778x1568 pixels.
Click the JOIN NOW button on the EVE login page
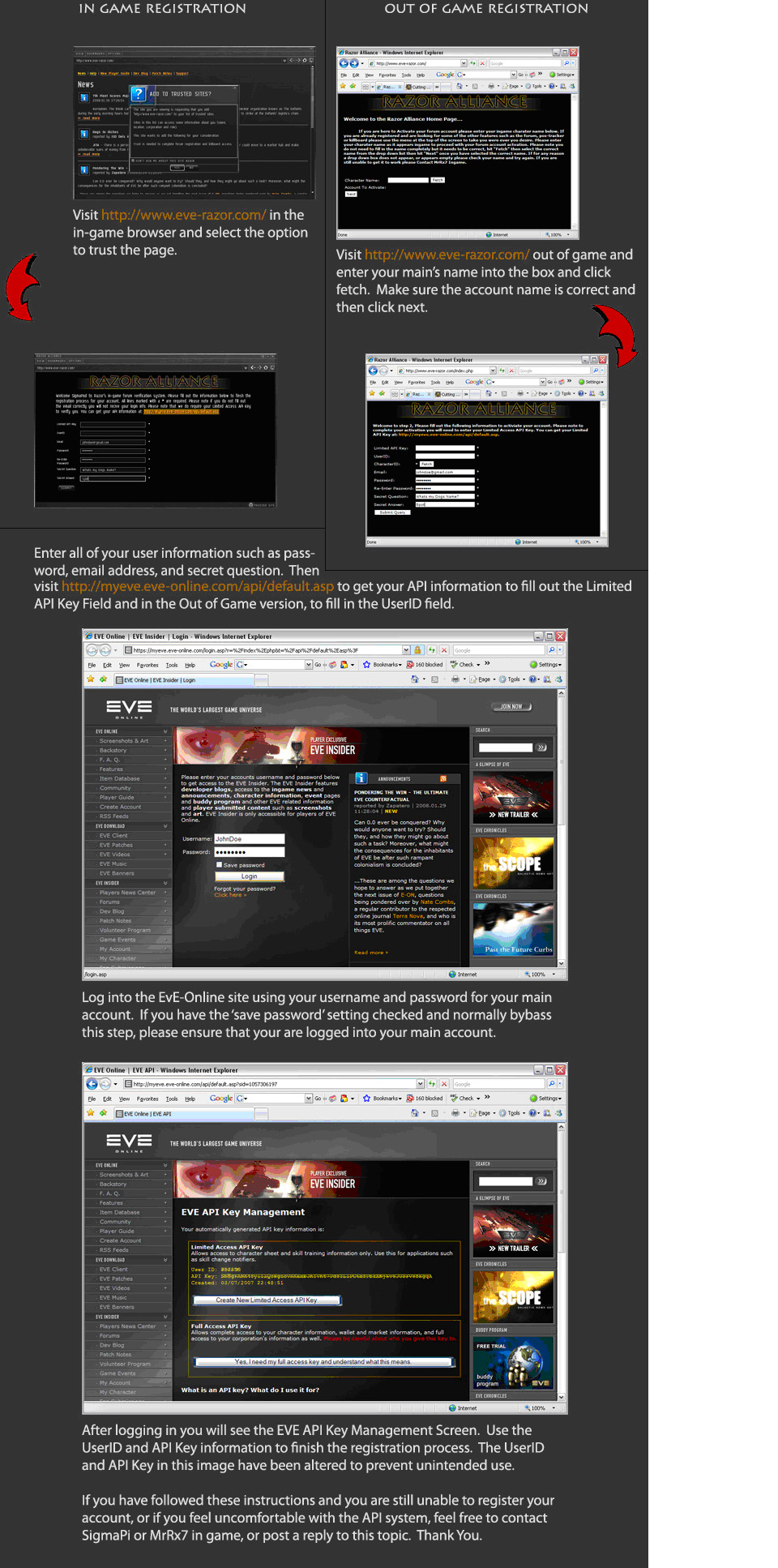pos(511,707)
